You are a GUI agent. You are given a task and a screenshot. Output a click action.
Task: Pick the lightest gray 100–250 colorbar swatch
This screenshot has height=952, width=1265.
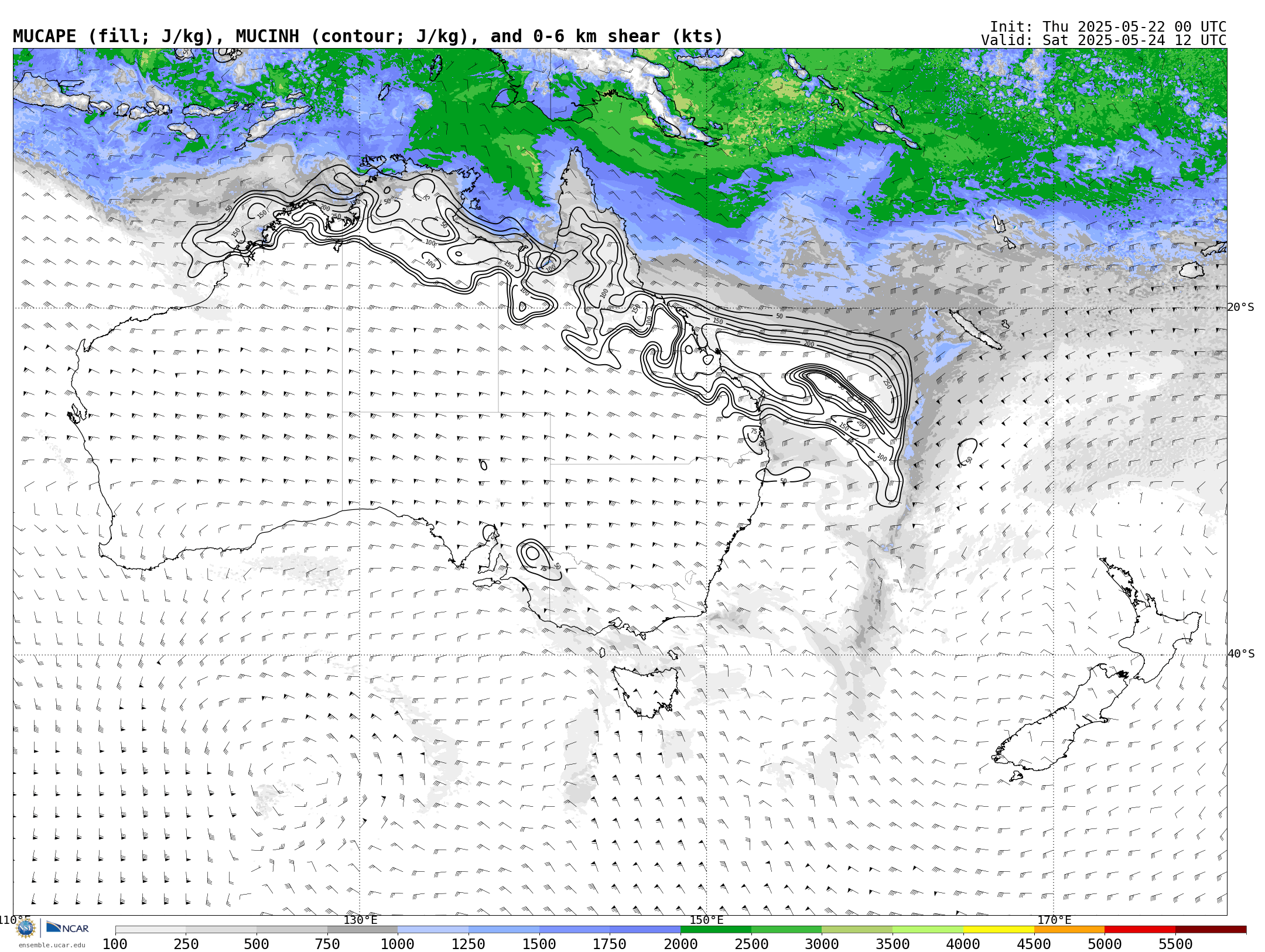(151, 930)
